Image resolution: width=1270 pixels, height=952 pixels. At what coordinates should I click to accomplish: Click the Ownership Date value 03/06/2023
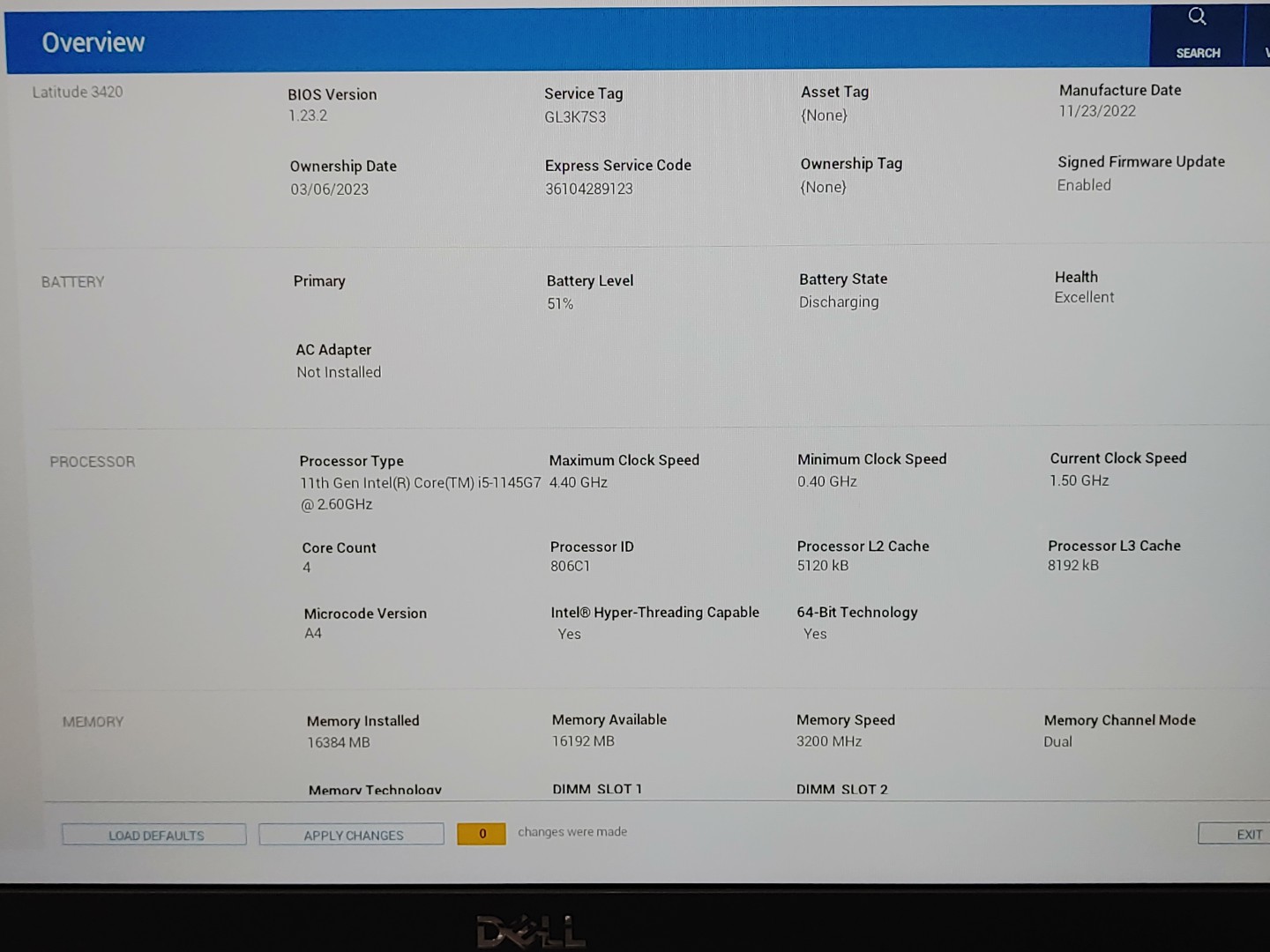[x=330, y=190]
